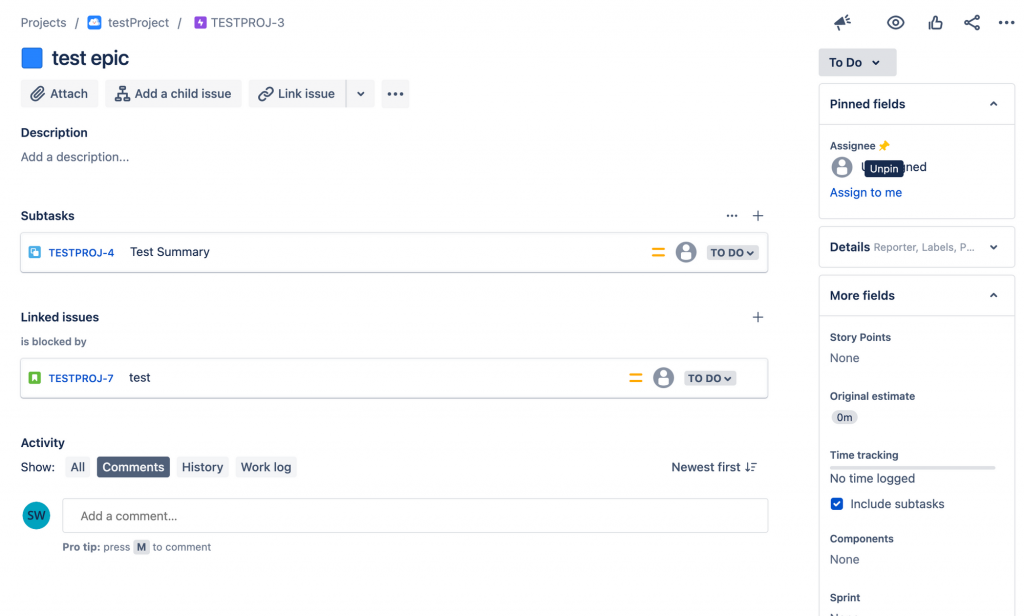Add a subtask with the plus icon
Screen dimensions: 1024x616
point(758,216)
